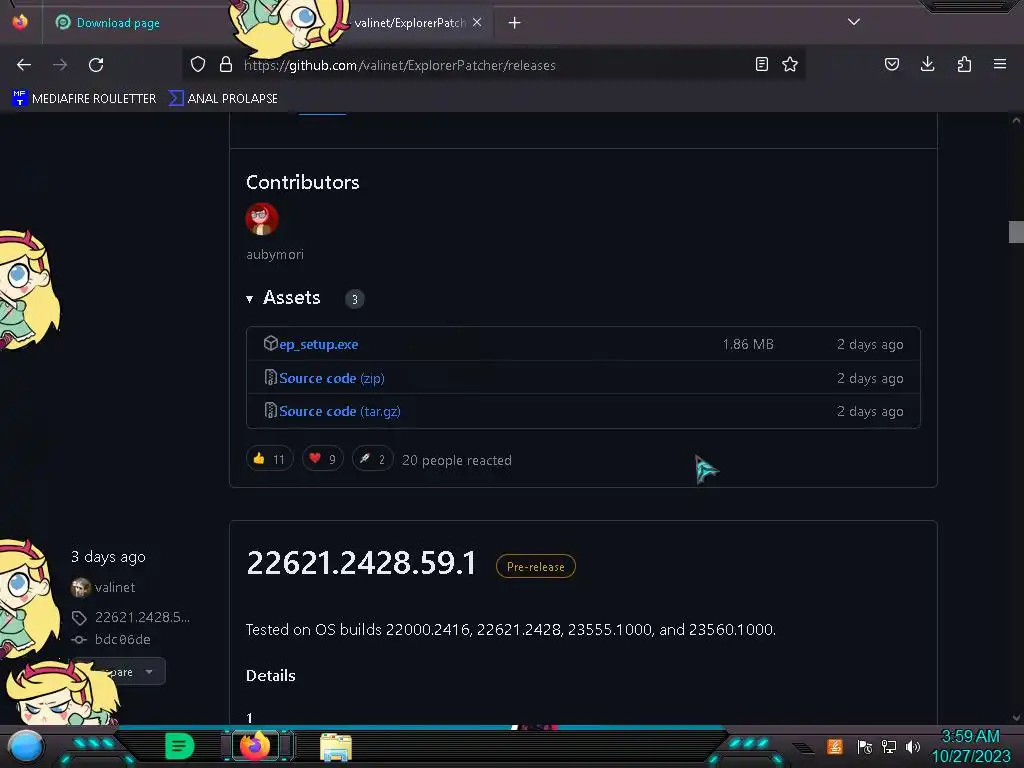List all tabs dropdown arrow

click(x=854, y=22)
